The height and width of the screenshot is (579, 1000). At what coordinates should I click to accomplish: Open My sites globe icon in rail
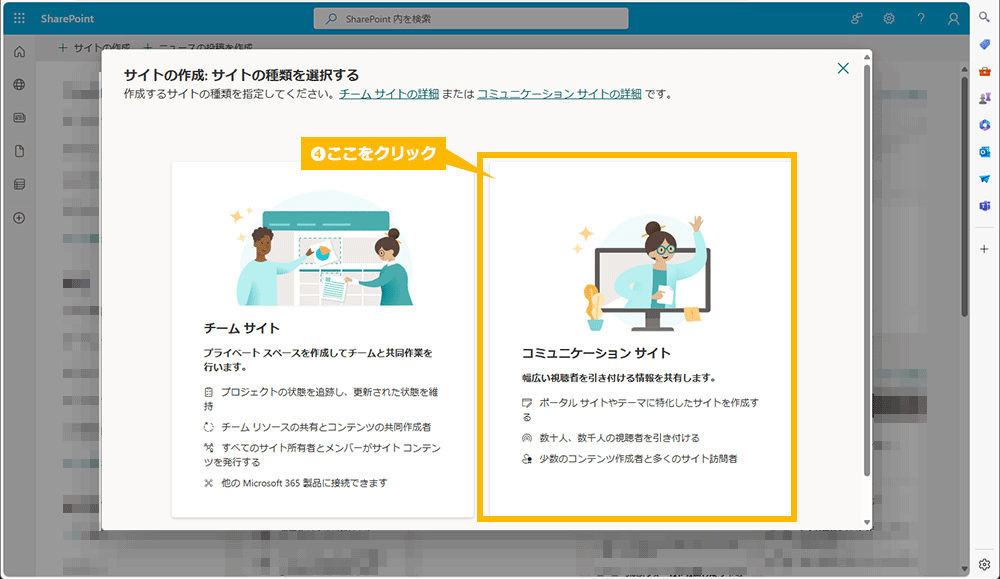tap(19, 85)
